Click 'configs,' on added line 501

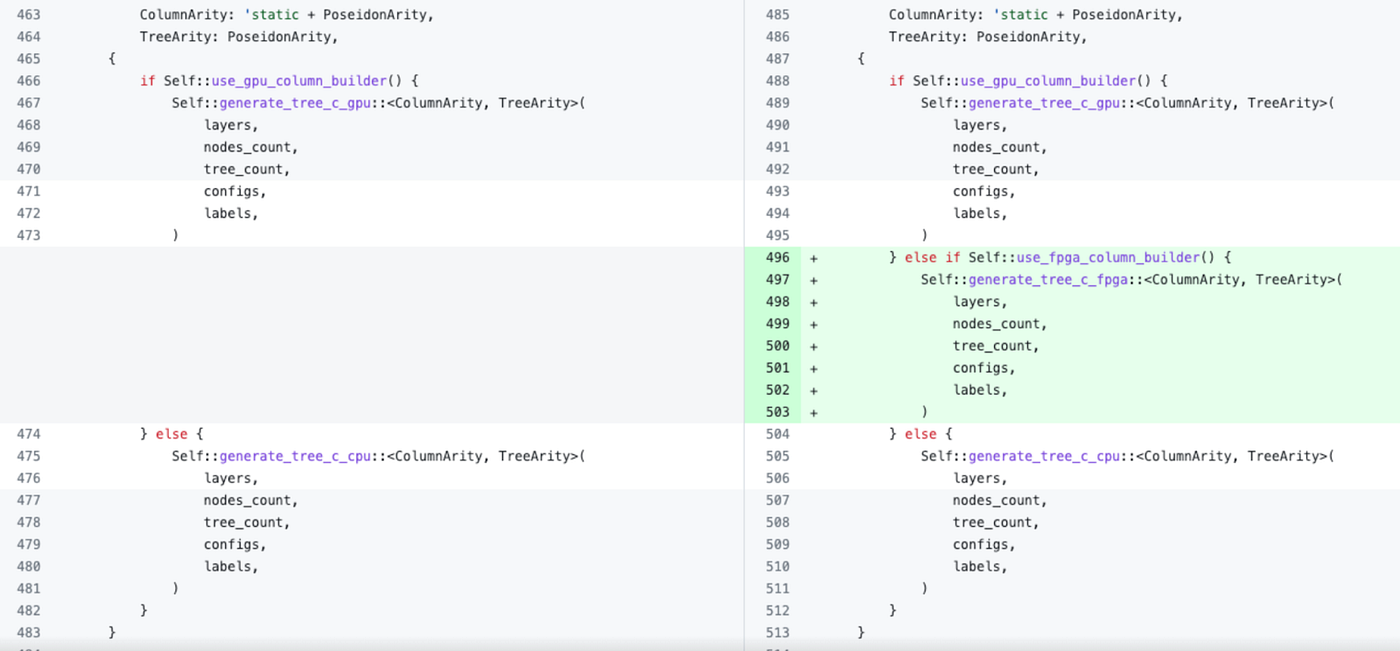(x=984, y=368)
